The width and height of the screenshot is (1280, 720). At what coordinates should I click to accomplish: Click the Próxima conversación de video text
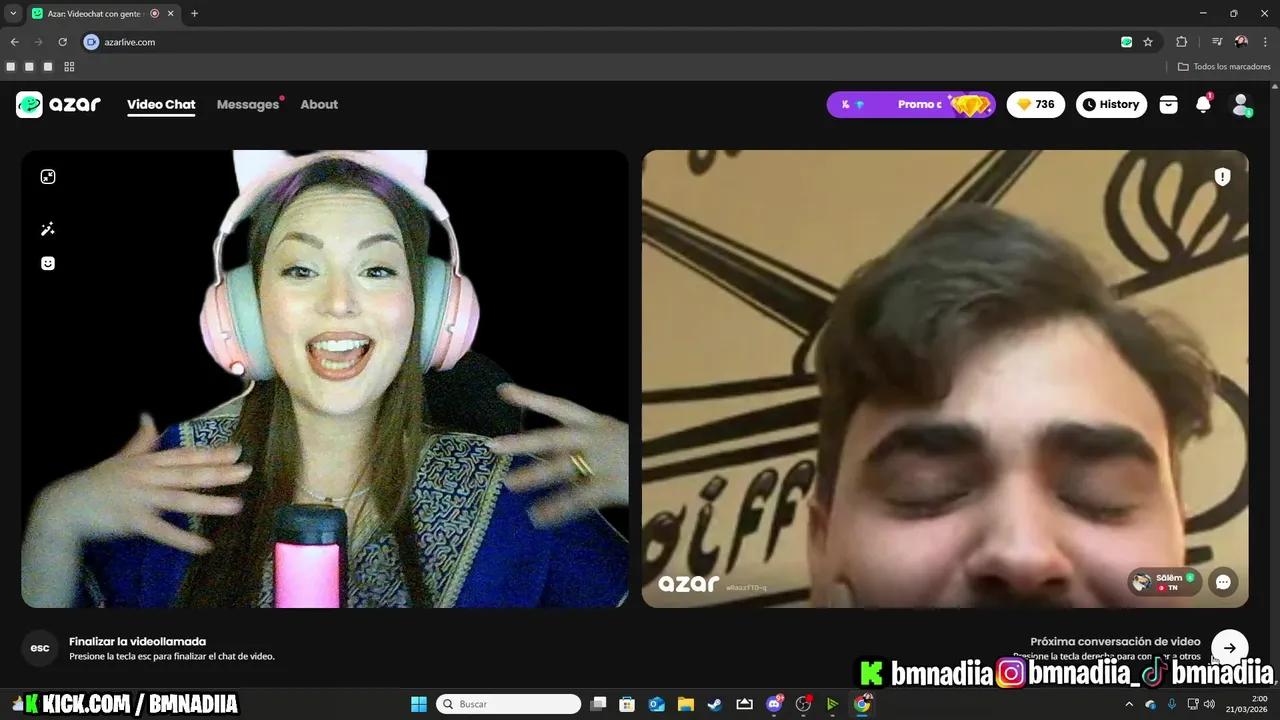[1115, 641]
